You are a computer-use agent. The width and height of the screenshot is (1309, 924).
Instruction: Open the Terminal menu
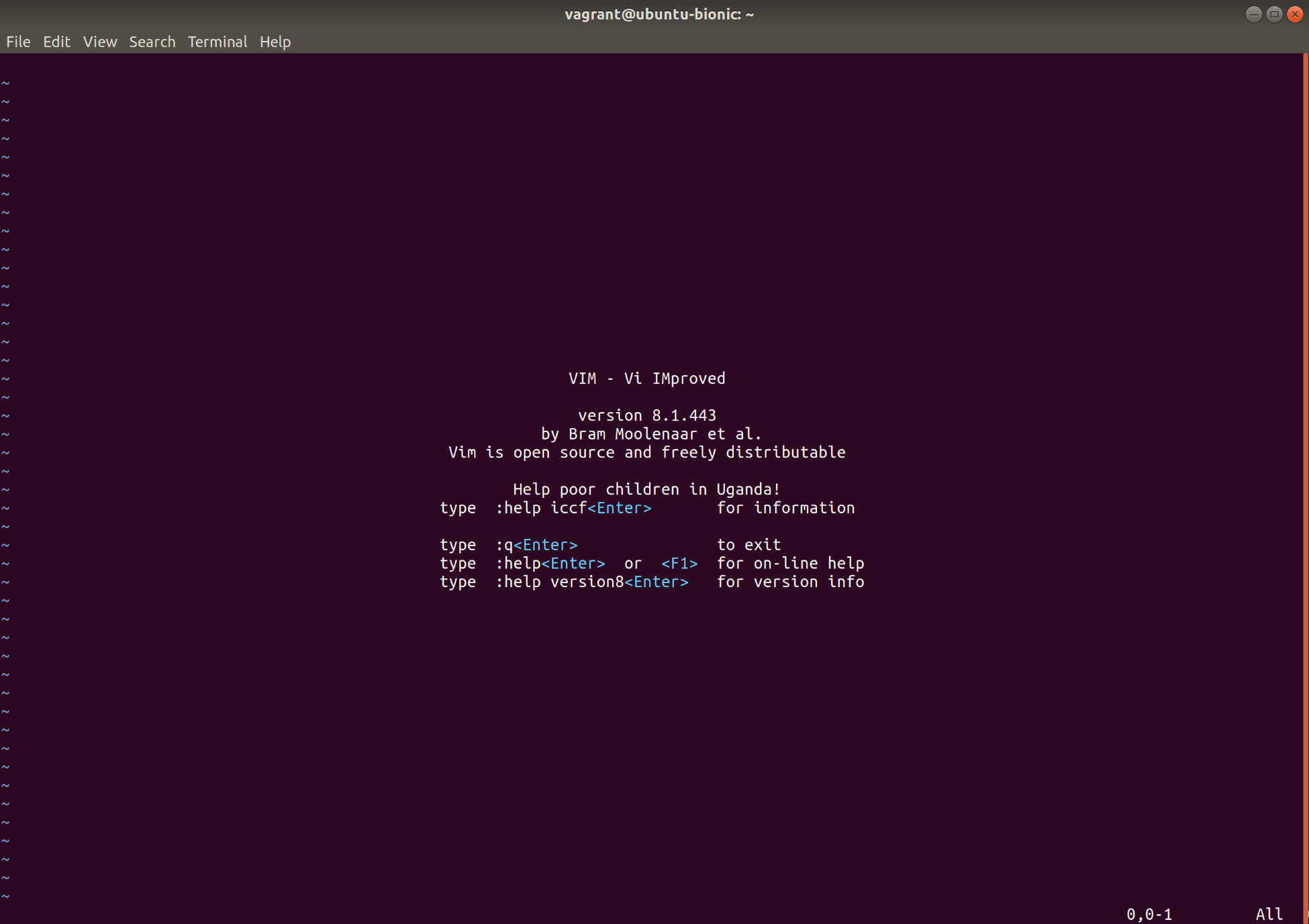[217, 42]
